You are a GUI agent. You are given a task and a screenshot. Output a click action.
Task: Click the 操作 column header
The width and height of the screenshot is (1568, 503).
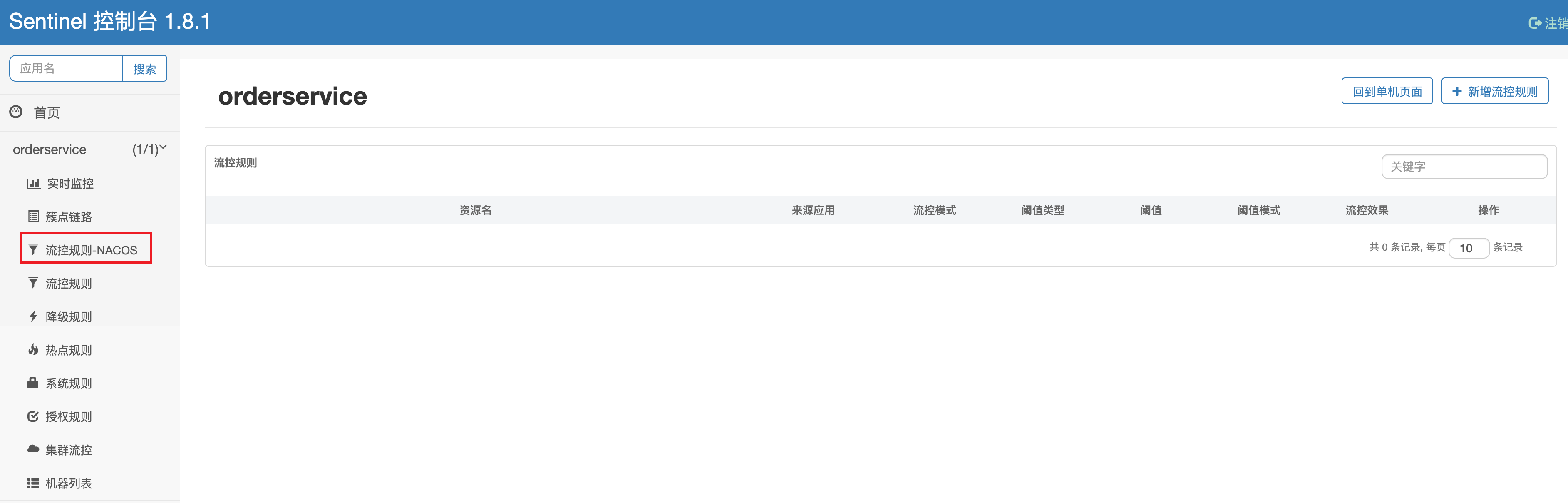1488,210
